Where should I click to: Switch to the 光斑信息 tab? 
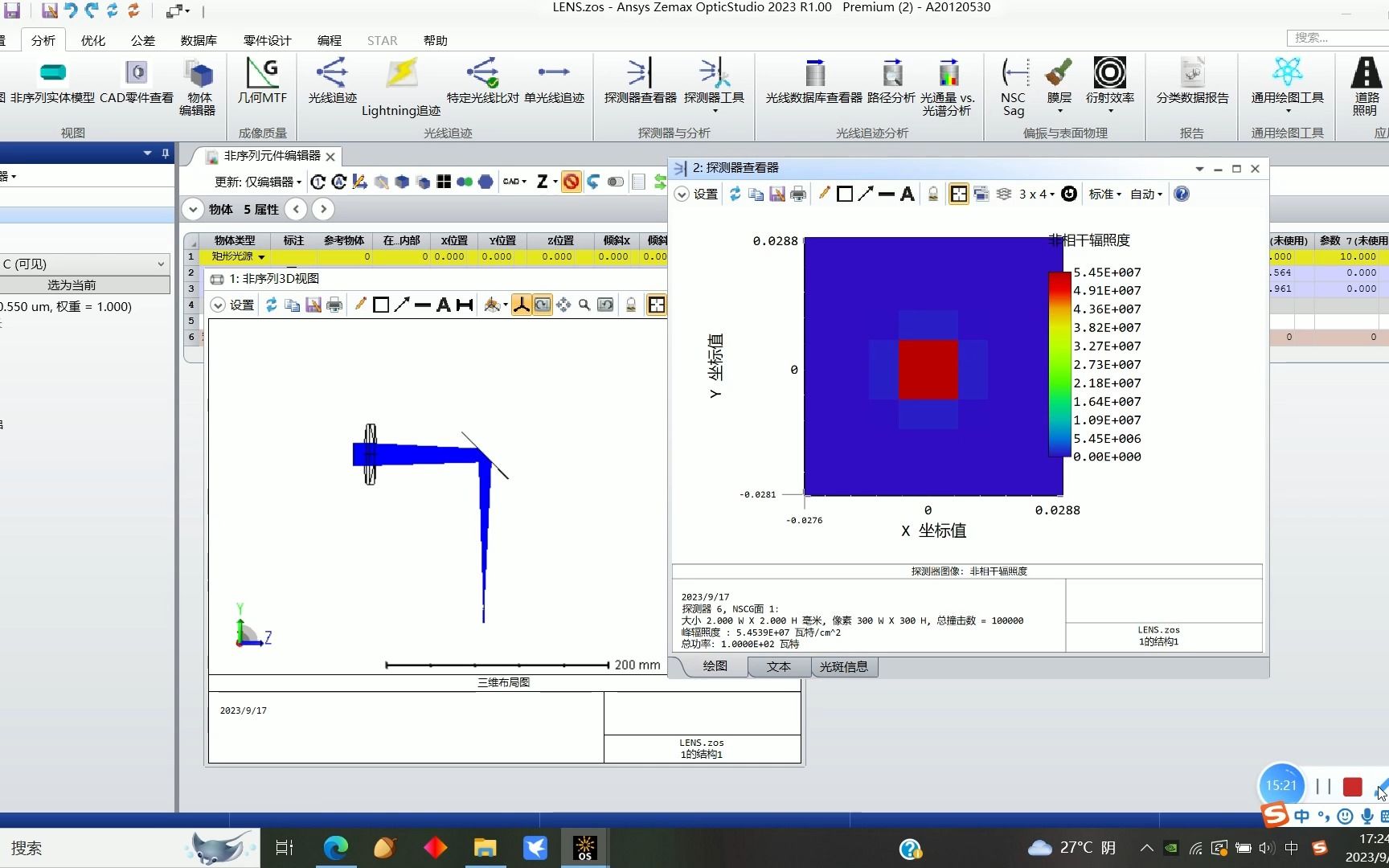pos(844,666)
